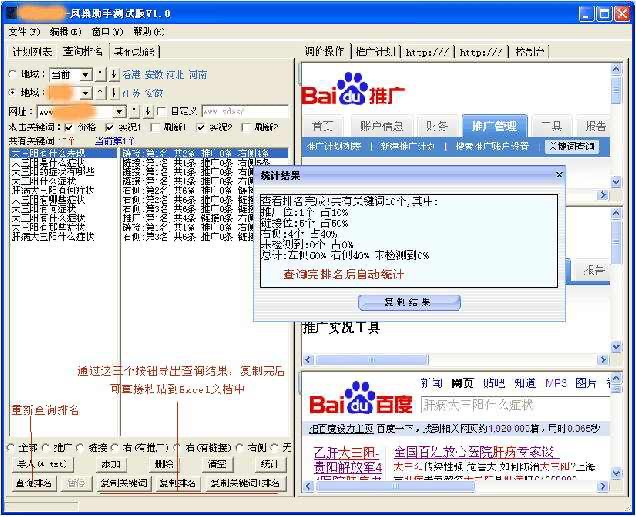The image size is (636, 517).
Task: Open the second 地域 dropdown
Action: (85, 93)
